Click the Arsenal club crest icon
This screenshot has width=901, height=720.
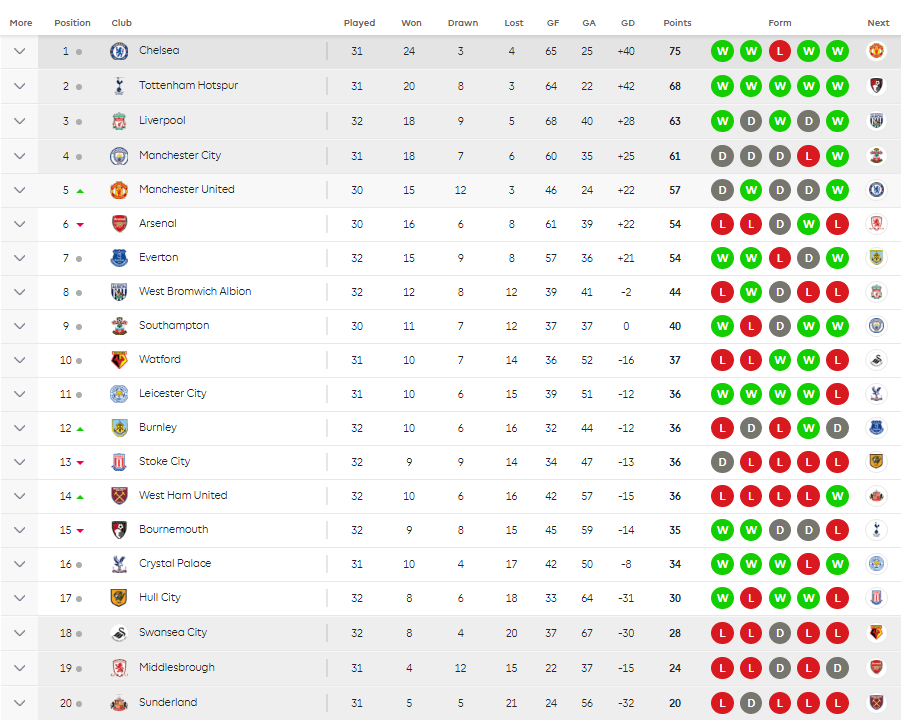tap(119, 224)
